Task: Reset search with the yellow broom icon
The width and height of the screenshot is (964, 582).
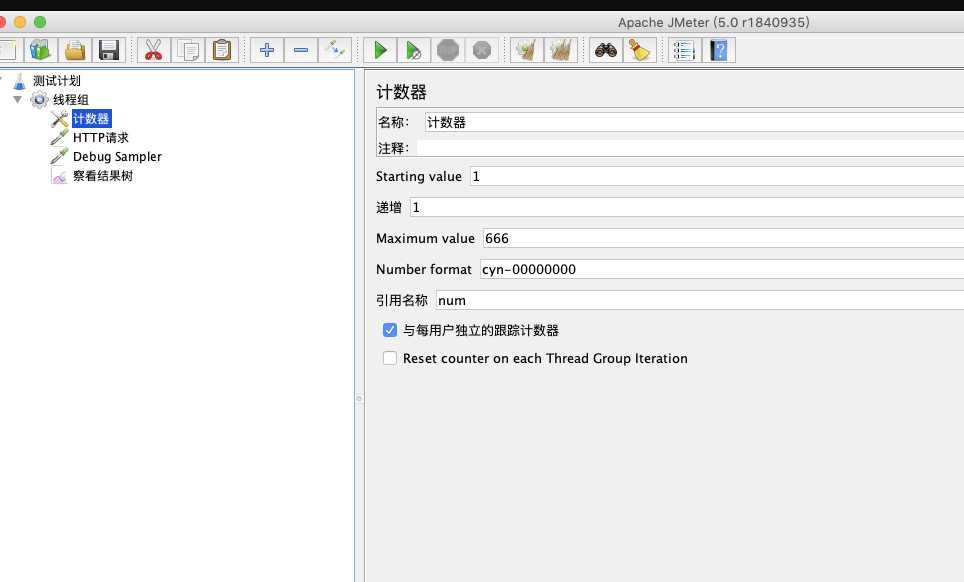Action: [640, 50]
